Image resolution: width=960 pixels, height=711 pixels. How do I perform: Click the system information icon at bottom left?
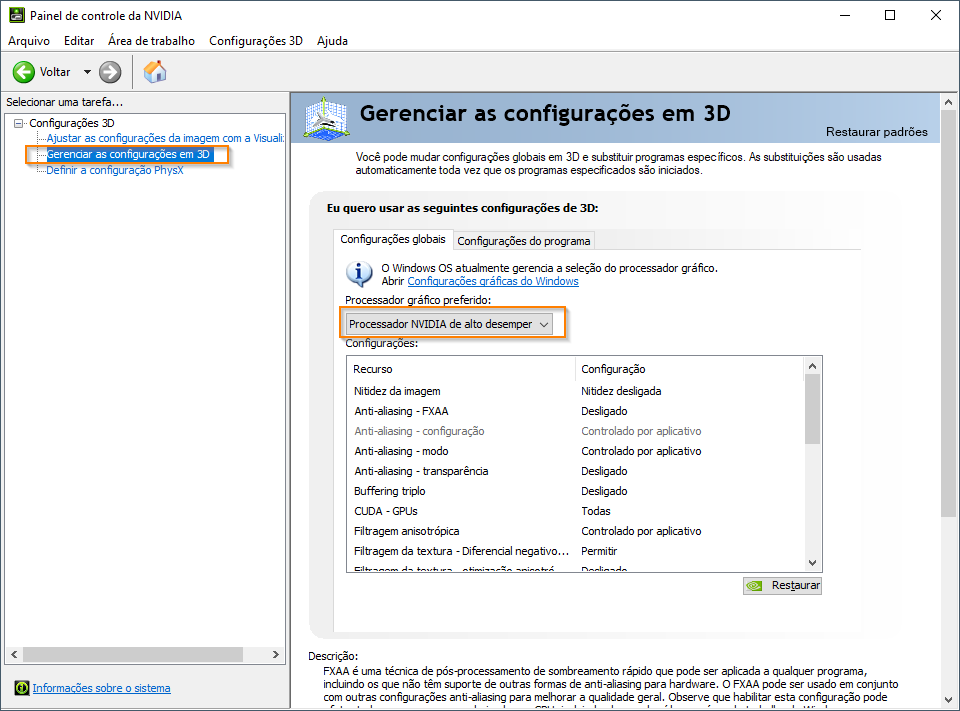point(21,688)
